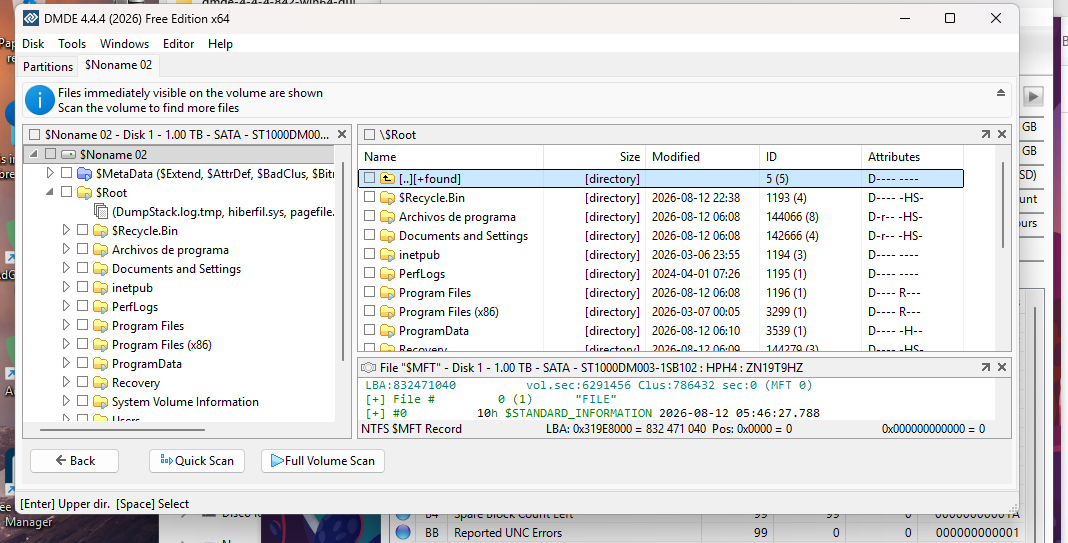Open the Editor menu

click(x=178, y=44)
